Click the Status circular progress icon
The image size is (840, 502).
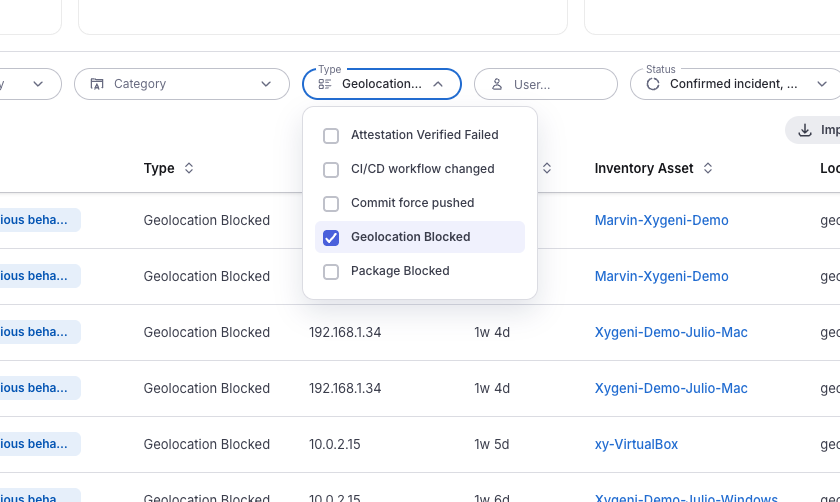pyautogui.click(x=653, y=84)
